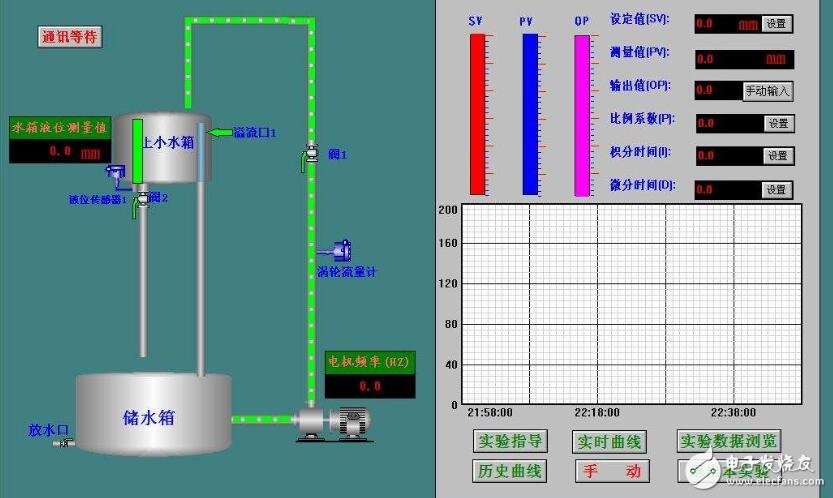Open 设置 for integral time 积分时间(I)
Viewport: 833px width, 498px height.
[778, 156]
